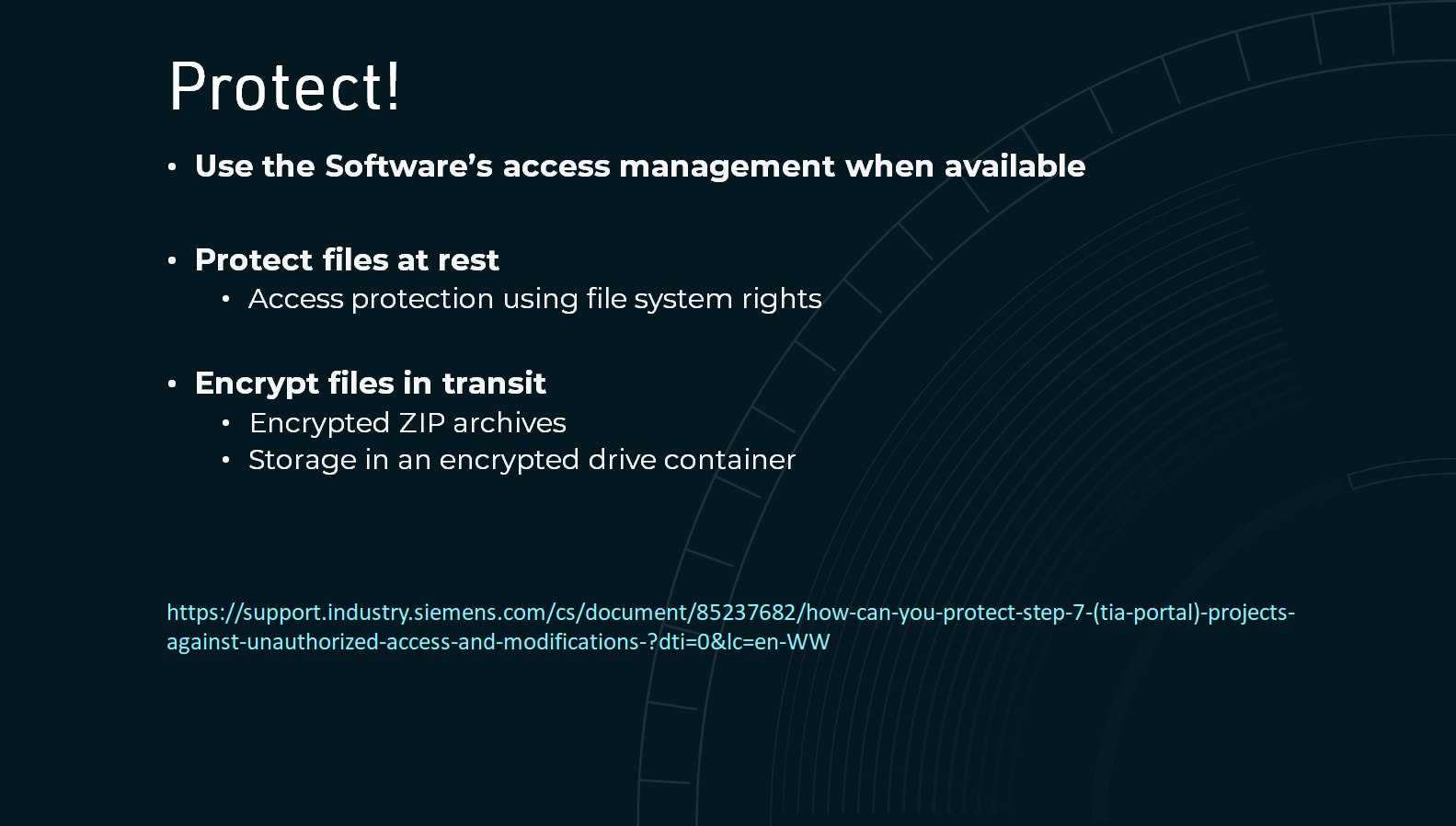Image resolution: width=1456 pixels, height=826 pixels.
Task: Select "Access protection using file system rights" text
Action: pos(534,299)
